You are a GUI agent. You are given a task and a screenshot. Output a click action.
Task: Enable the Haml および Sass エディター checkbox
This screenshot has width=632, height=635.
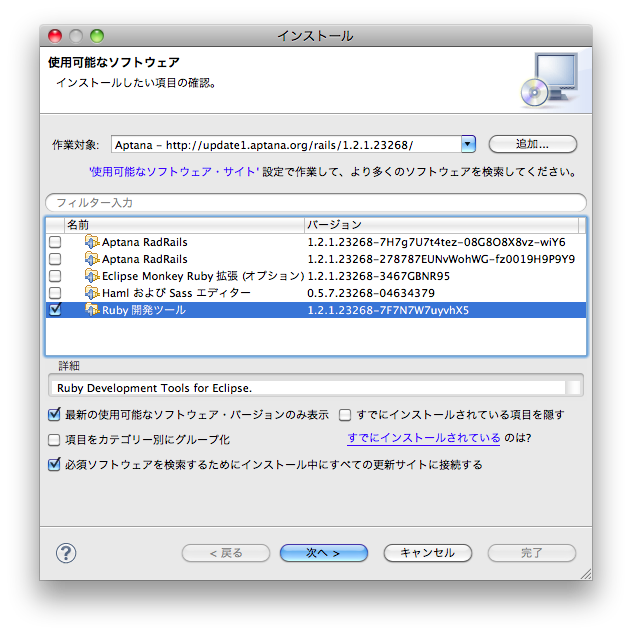pos(56,293)
